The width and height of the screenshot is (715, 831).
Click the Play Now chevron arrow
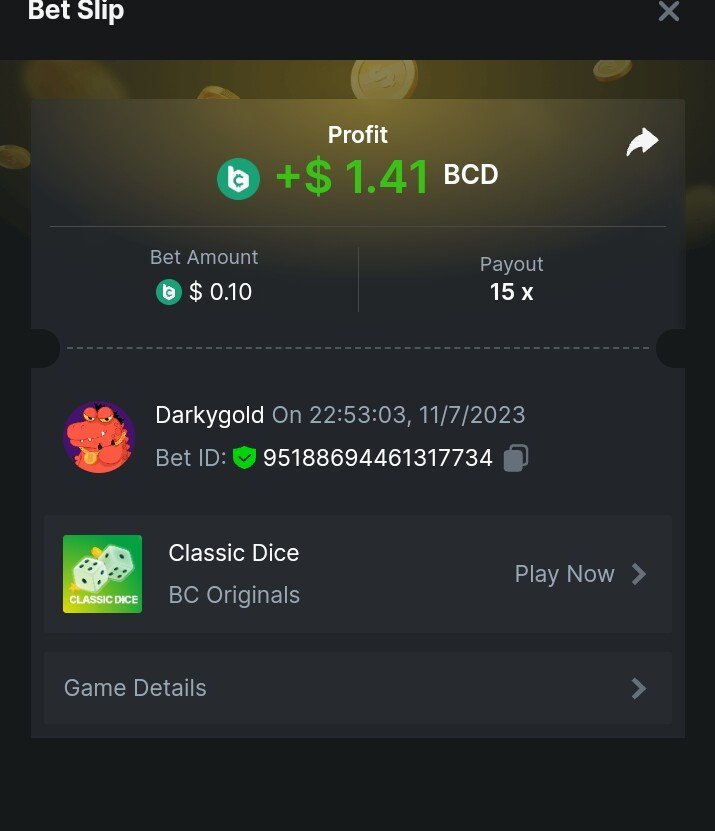639,574
